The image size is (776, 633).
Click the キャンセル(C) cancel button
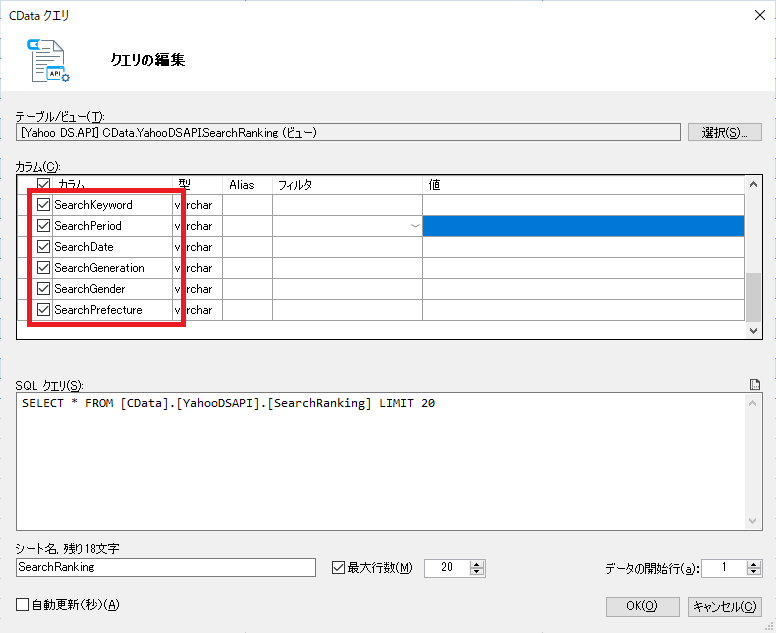[725, 606]
